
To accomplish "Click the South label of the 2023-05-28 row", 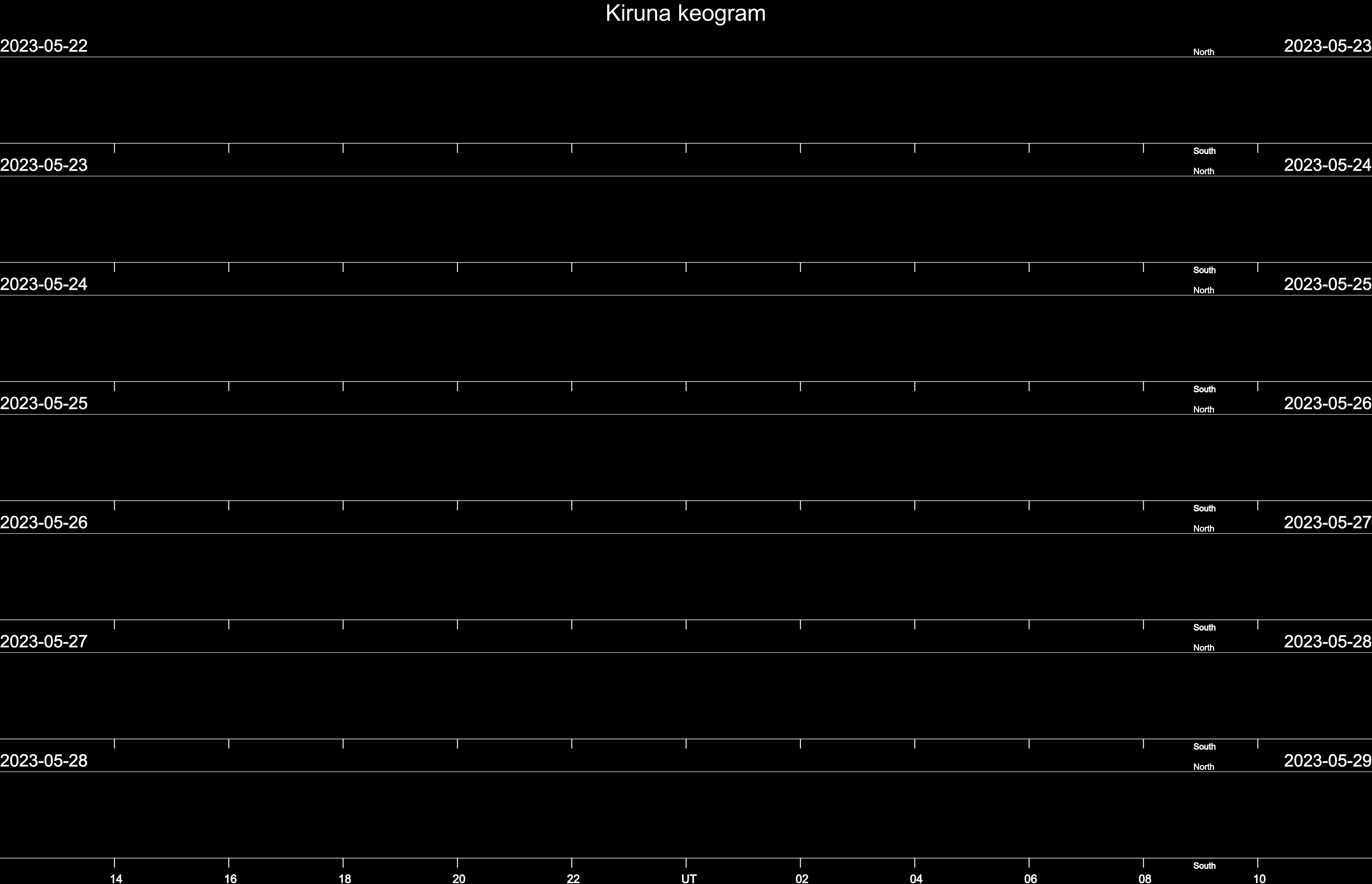I will coord(1205,866).
